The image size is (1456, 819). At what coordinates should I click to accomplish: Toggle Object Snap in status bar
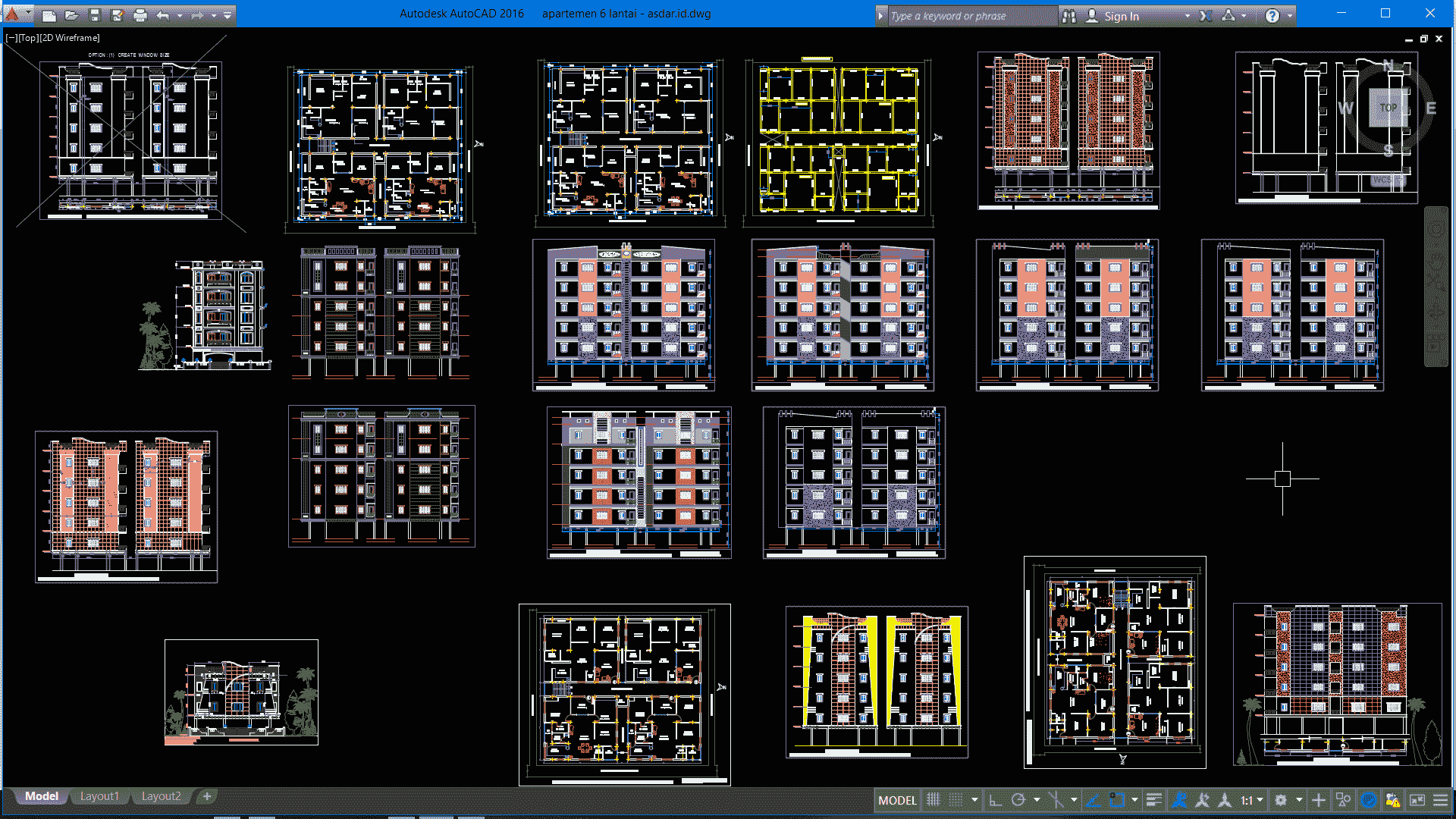1117,800
